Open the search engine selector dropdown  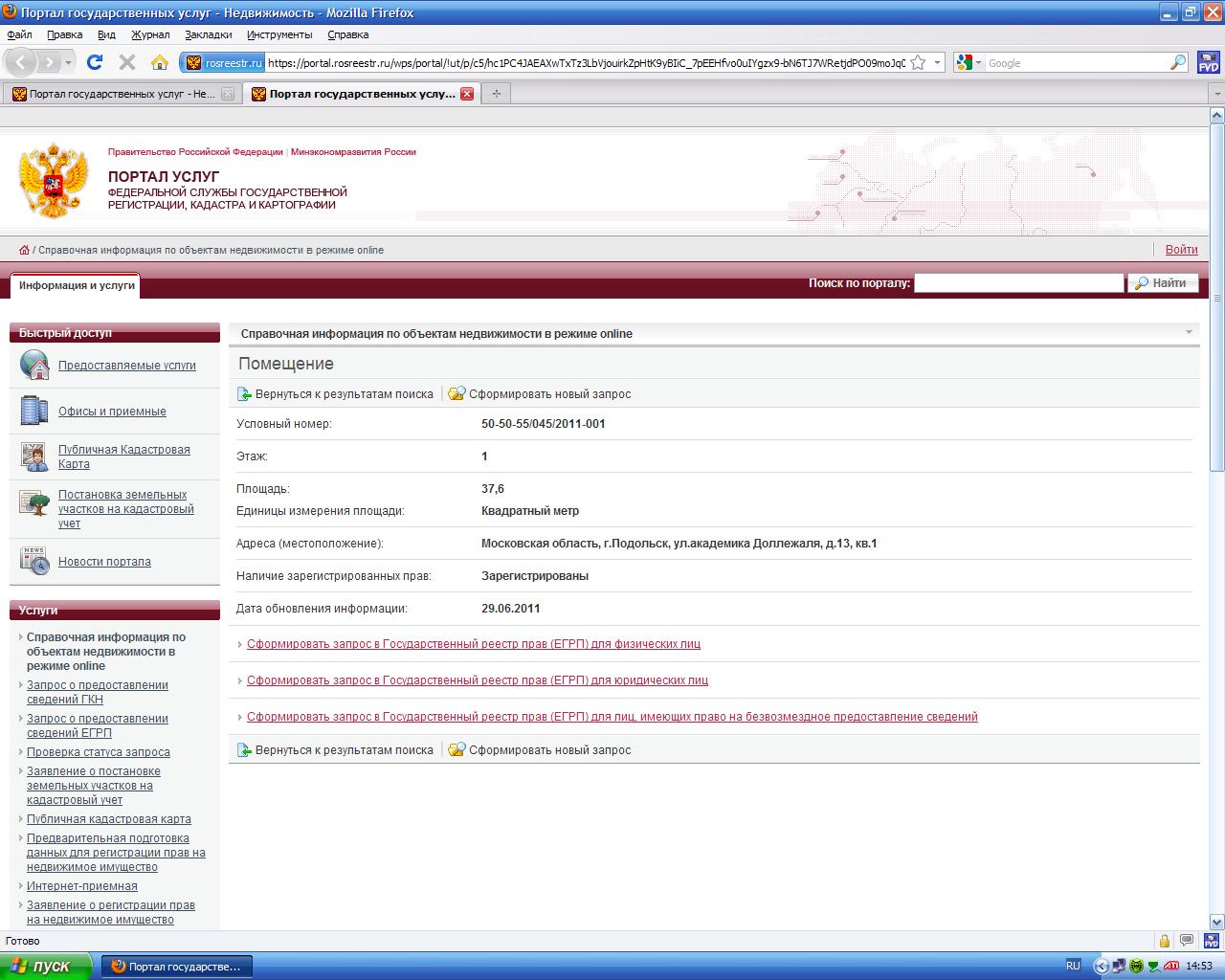(x=969, y=63)
